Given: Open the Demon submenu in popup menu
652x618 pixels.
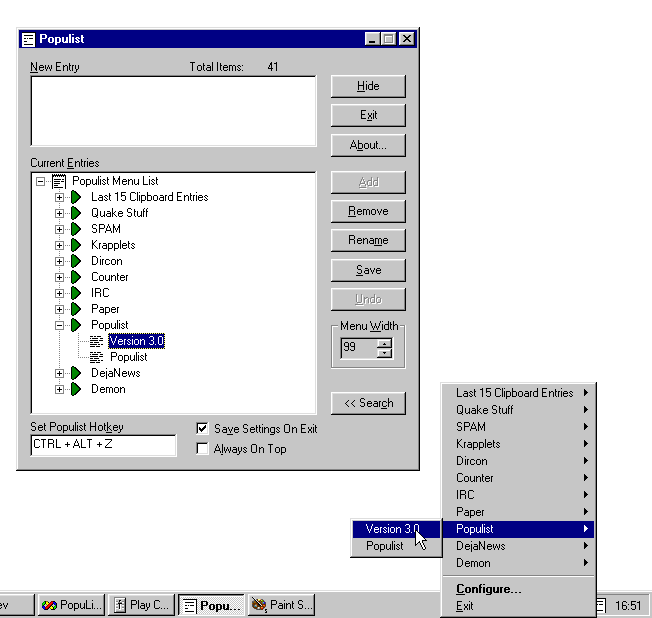Looking at the screenshot, I should click(519, 563).
